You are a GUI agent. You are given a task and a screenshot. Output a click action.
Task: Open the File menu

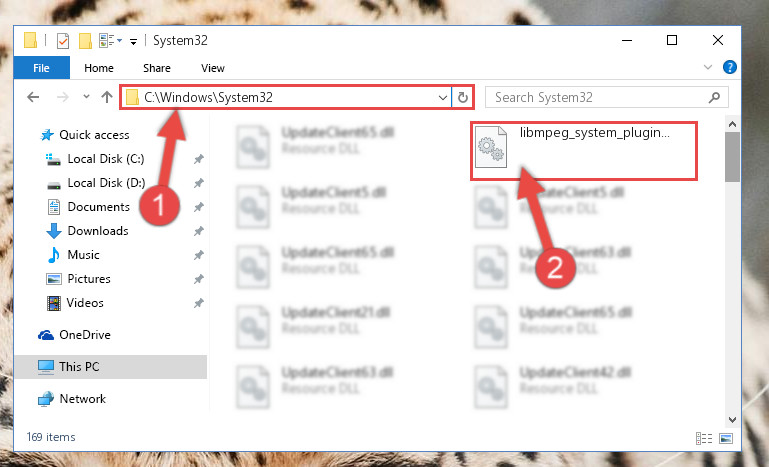[42, 68]
